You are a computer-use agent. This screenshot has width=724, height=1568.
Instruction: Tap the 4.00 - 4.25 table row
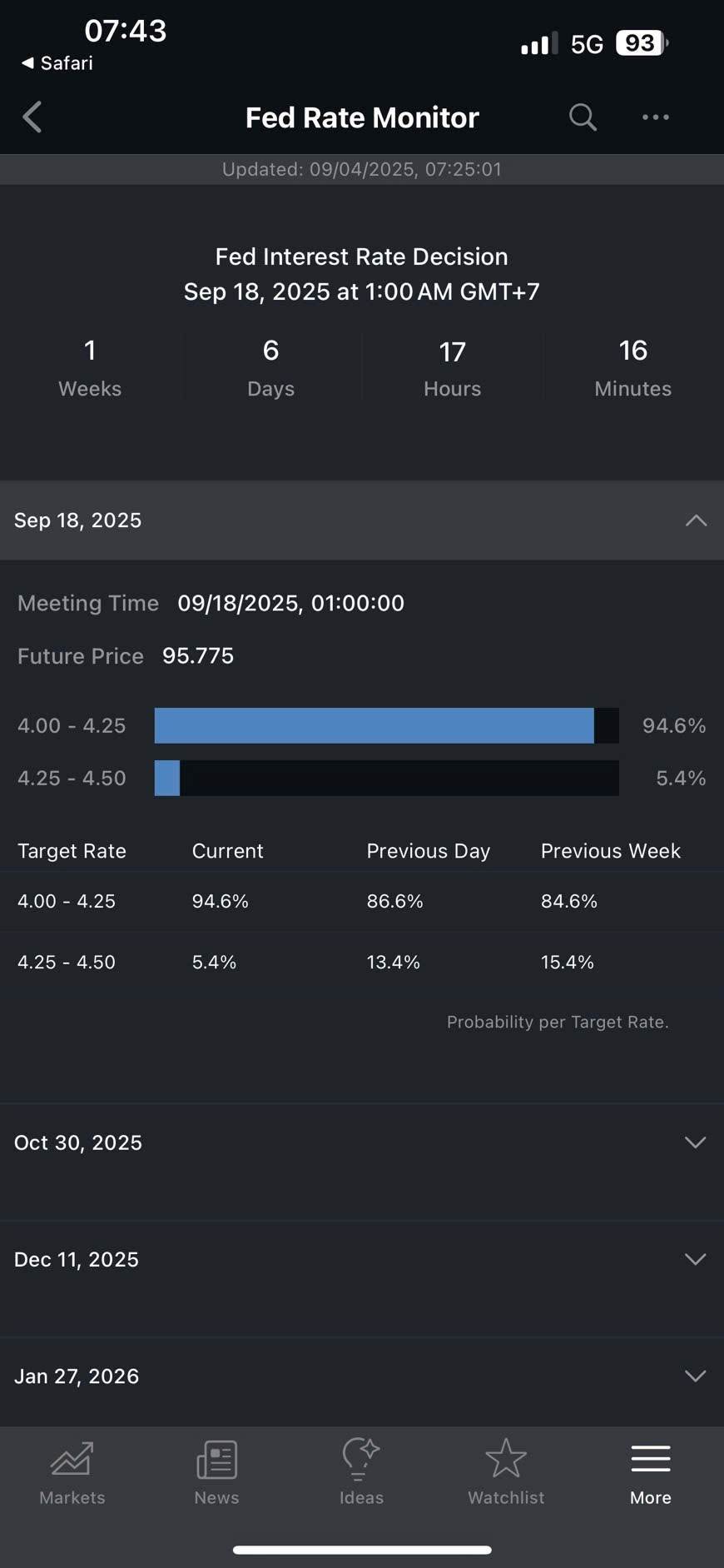[361, 901]
